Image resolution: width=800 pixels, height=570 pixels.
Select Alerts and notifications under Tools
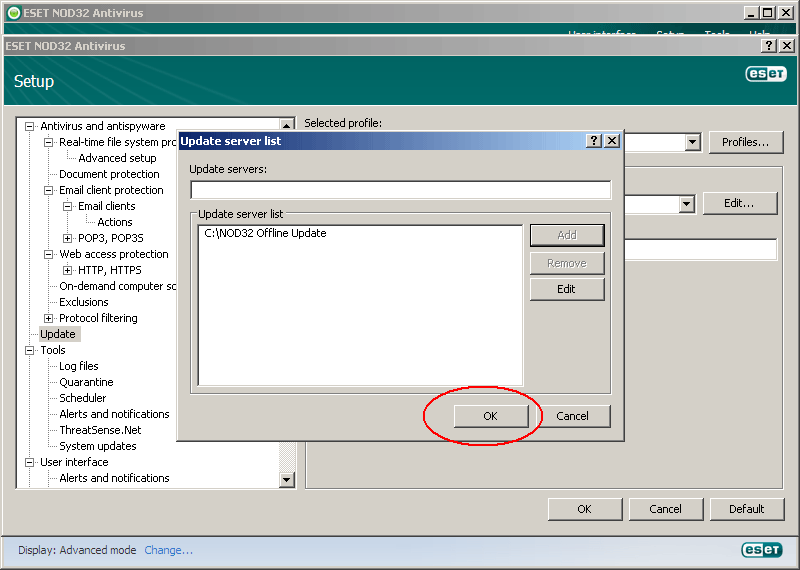point(114,414)
